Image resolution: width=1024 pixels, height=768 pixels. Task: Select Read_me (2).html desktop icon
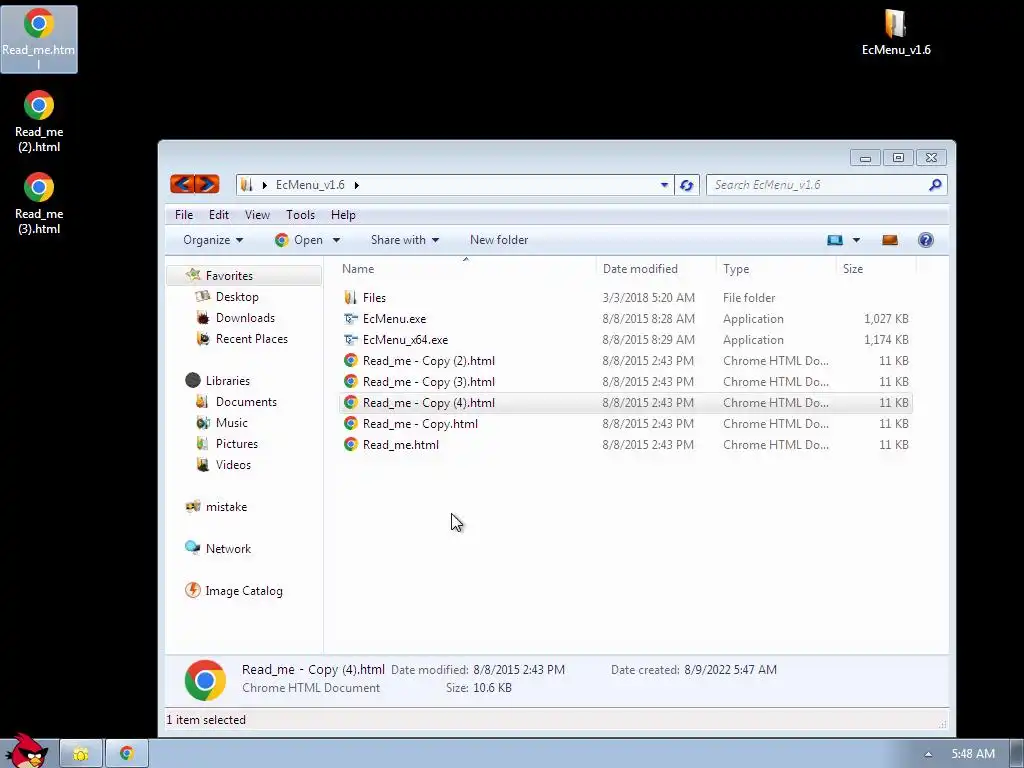[39, 121]
